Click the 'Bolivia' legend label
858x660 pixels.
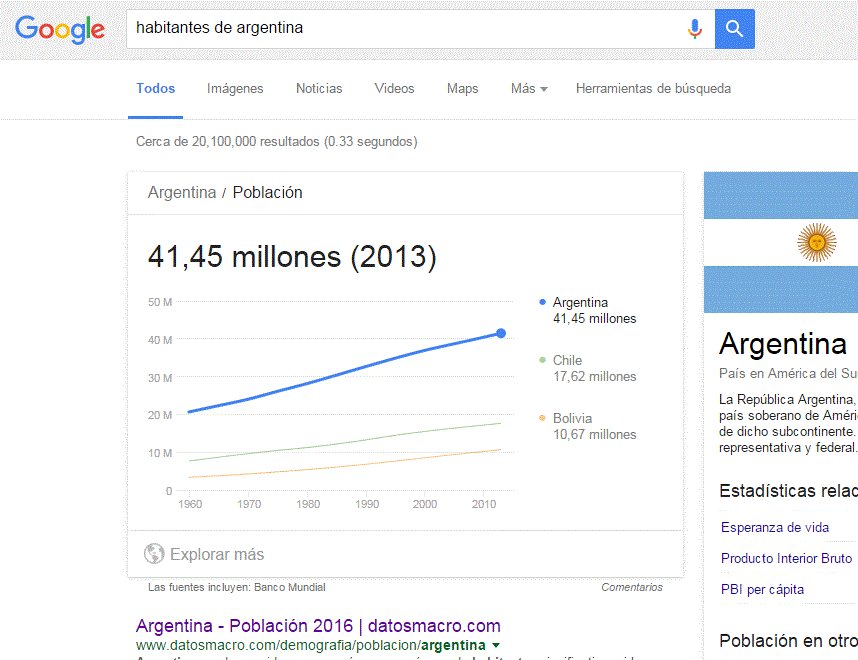pos(572,418)
